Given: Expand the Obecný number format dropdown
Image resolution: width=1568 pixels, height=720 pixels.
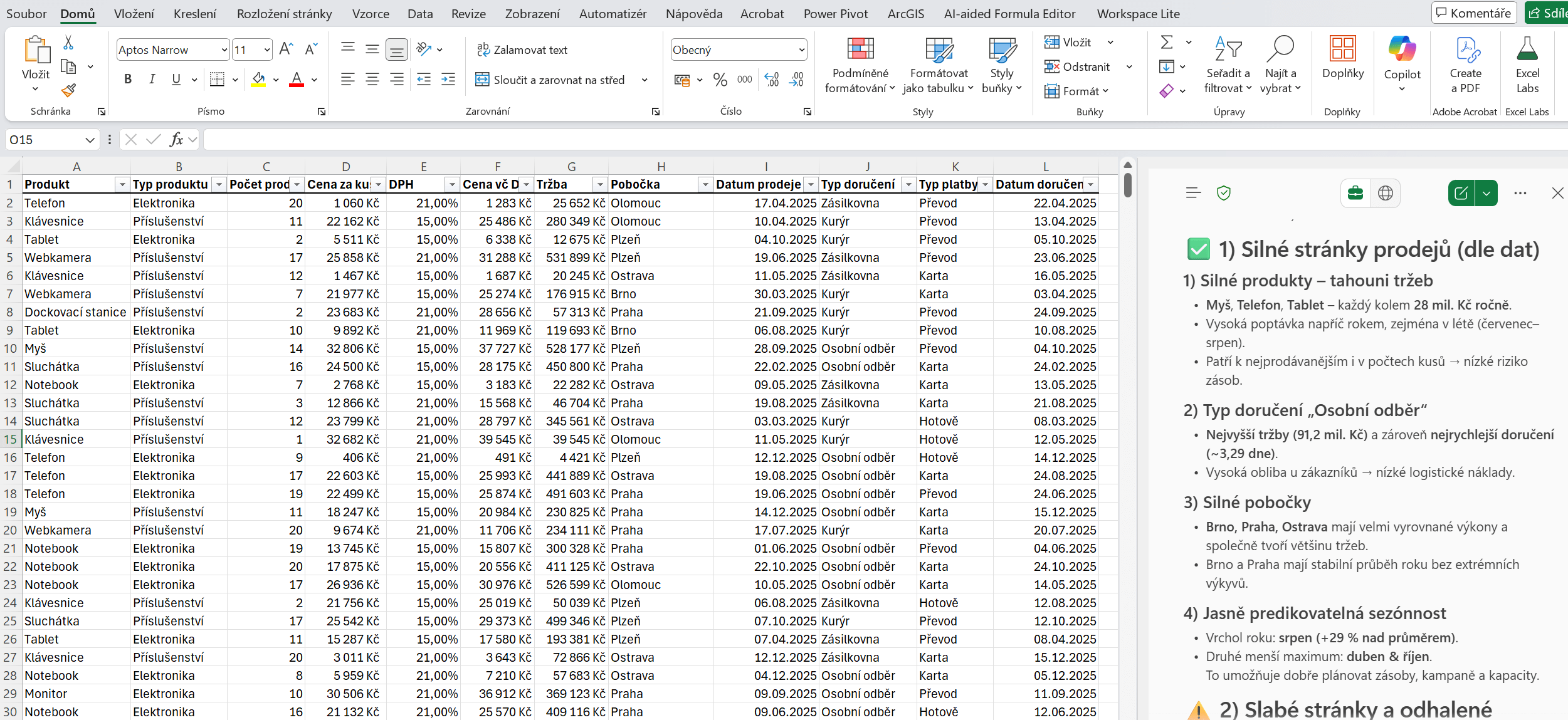Looking at the screenshot, I should [801, 50].
